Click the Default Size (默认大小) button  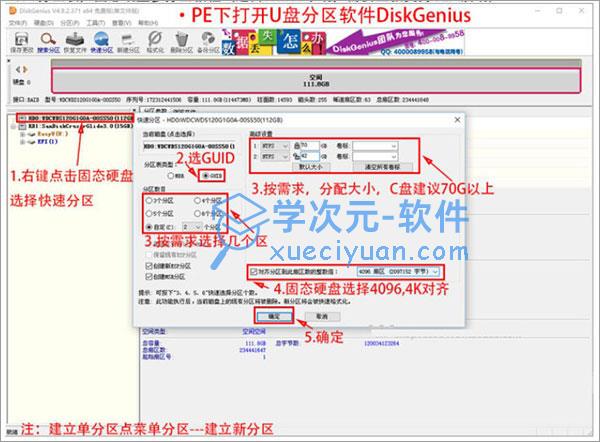tap(310, 167)
